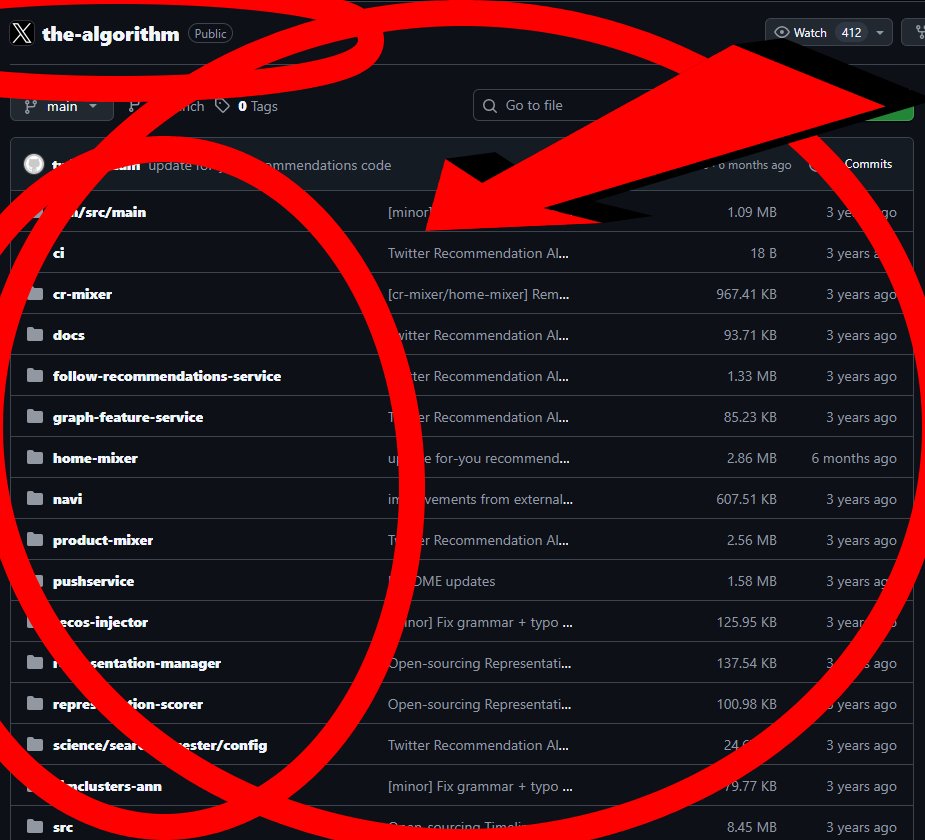The image size is (925, 840).
Task: Click the 93.71 KB size of docs
Action: (750, 335)
